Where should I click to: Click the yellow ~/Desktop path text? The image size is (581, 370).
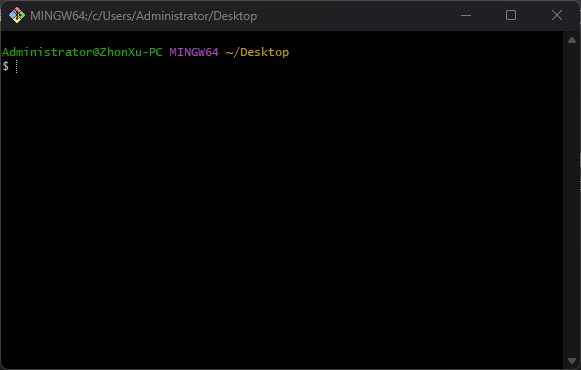(257, 53)
